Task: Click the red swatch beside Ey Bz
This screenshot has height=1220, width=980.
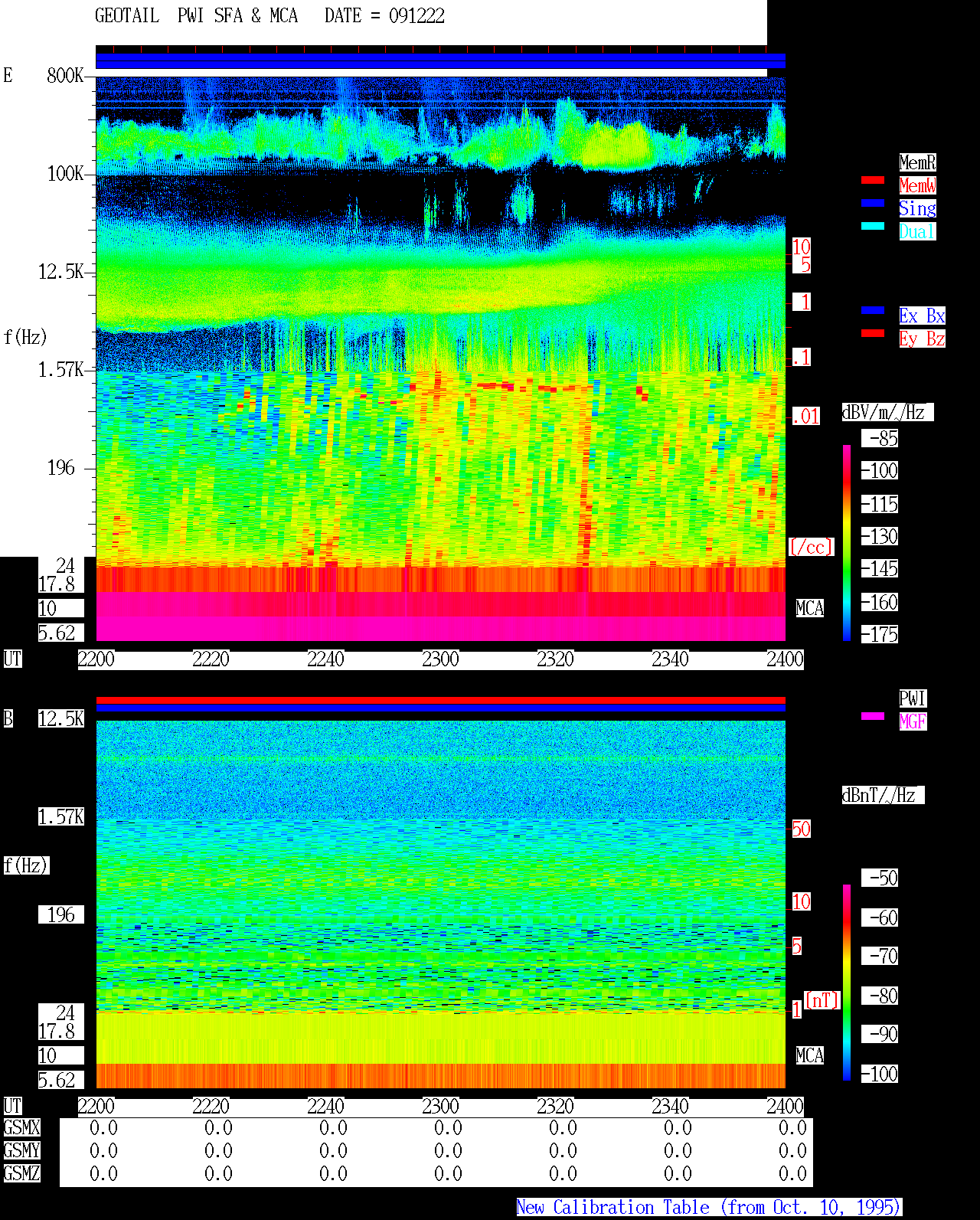Action: 873,333
